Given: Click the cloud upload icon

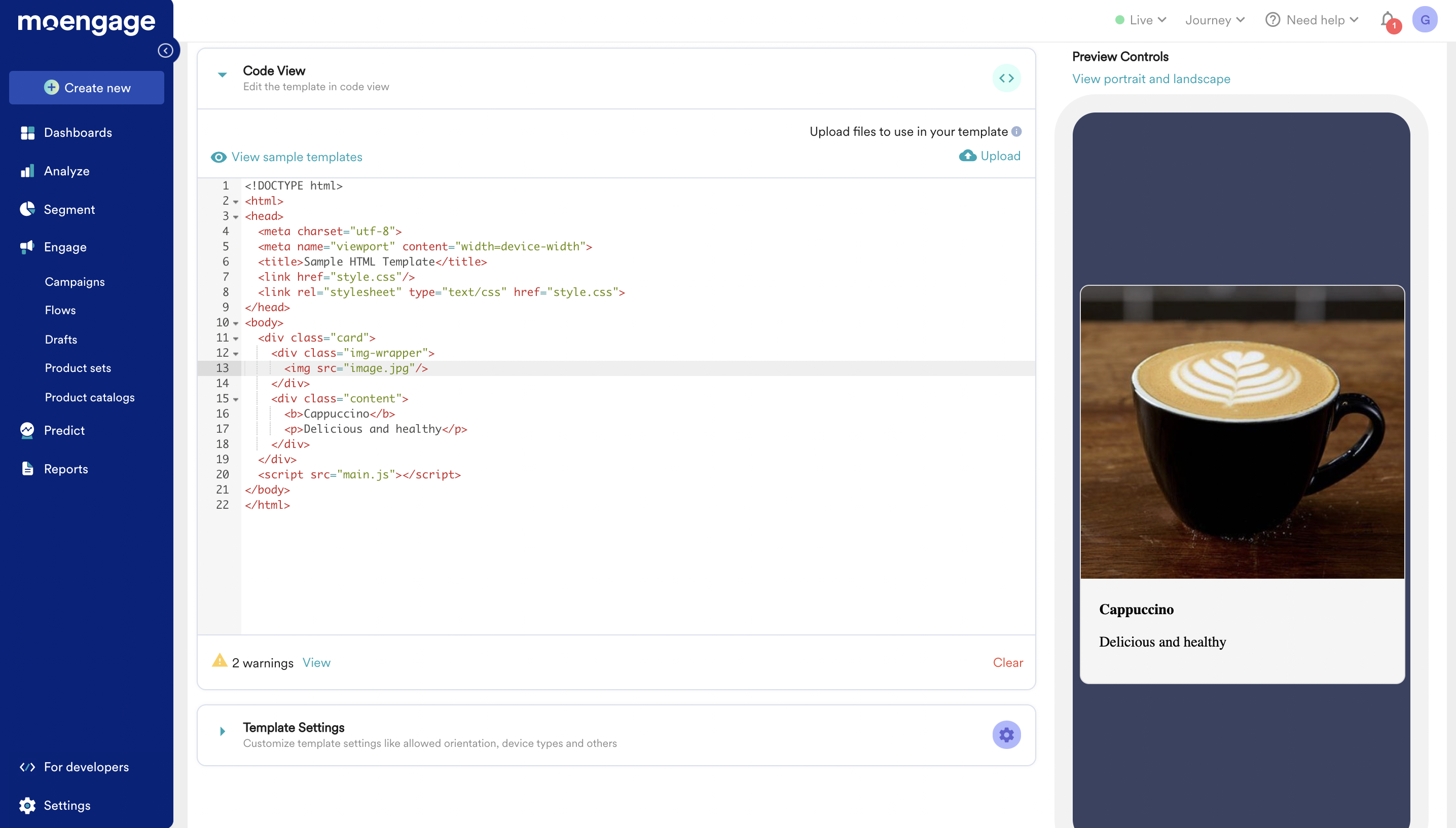Looking at the screenshot, I should 967,156.
